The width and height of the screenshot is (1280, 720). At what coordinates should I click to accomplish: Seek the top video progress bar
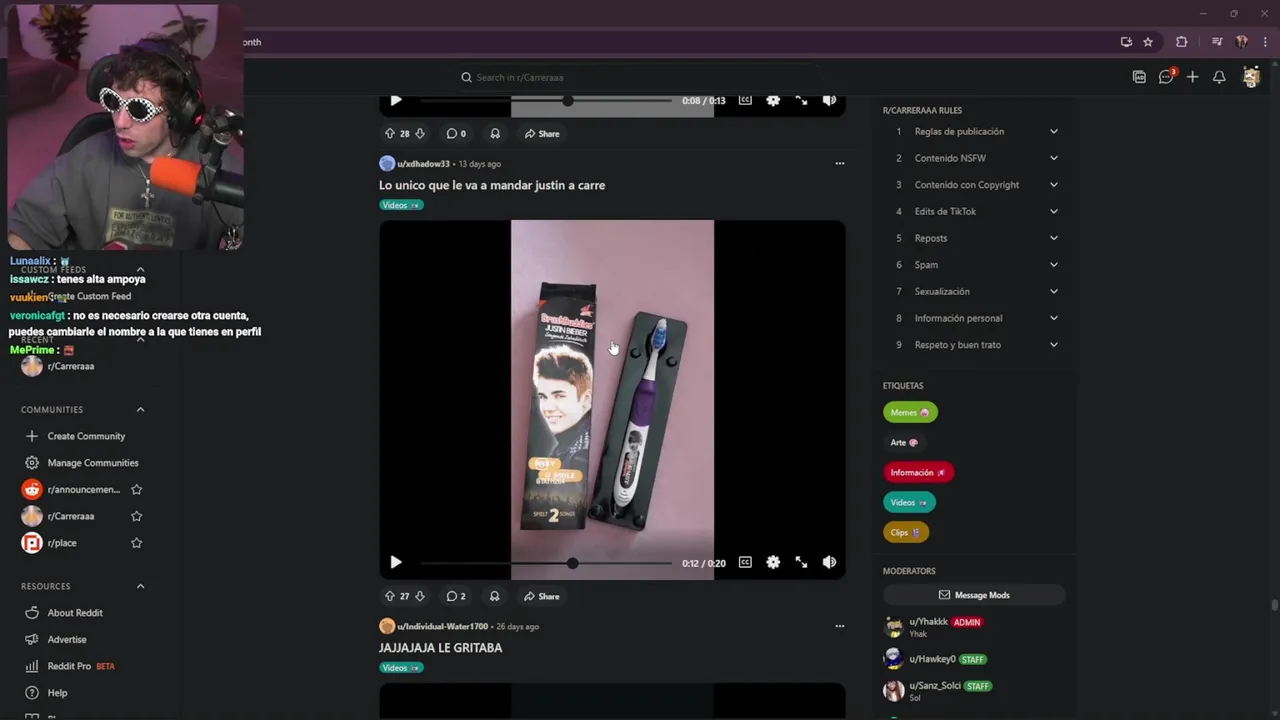(546, 100)
